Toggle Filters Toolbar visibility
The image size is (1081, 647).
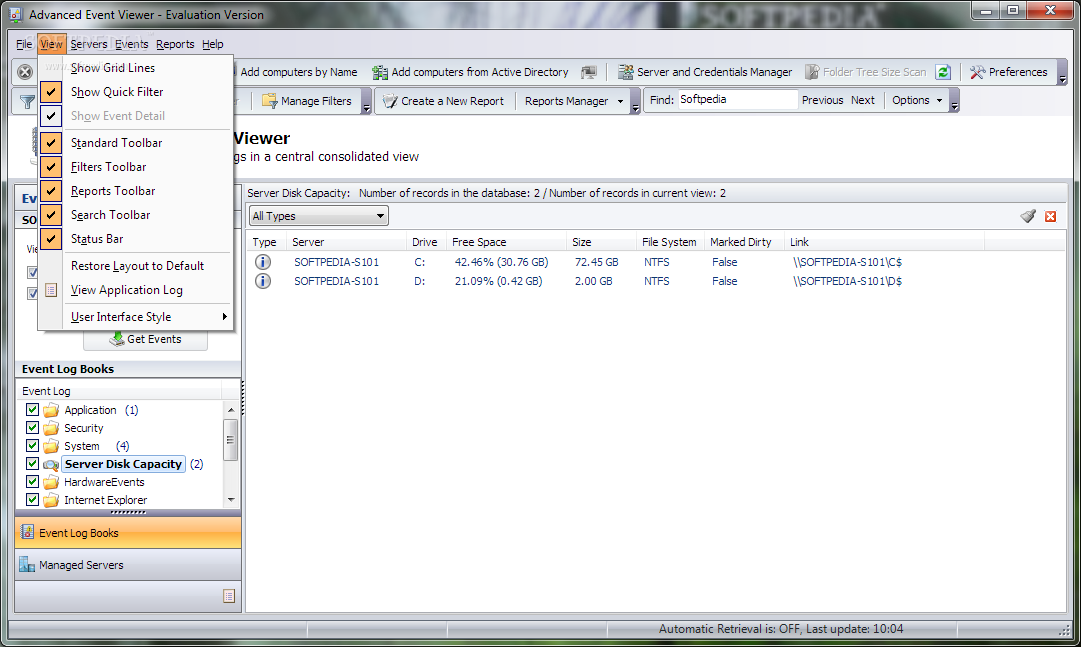[136, 167]
